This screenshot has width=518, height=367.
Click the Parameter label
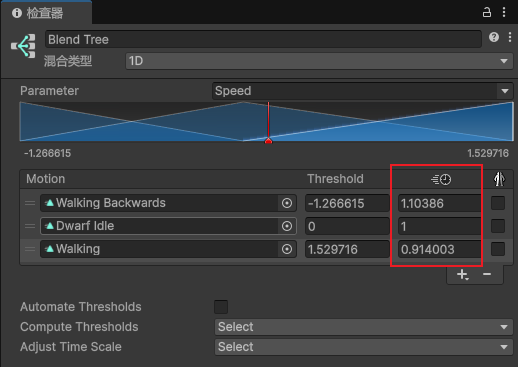tap(49, 91)
